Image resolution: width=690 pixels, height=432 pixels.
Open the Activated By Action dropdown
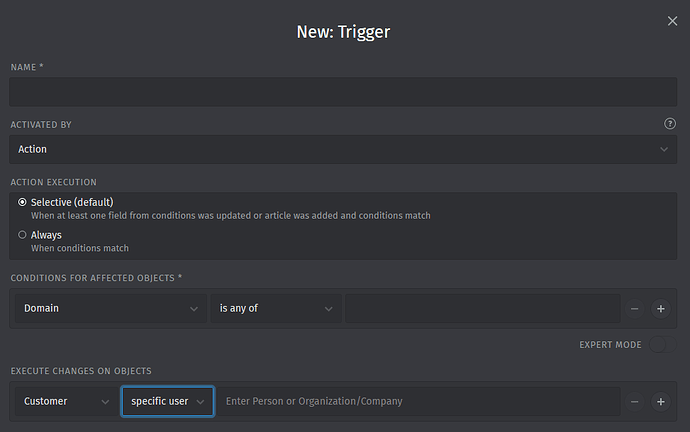[x=343, y=149]
